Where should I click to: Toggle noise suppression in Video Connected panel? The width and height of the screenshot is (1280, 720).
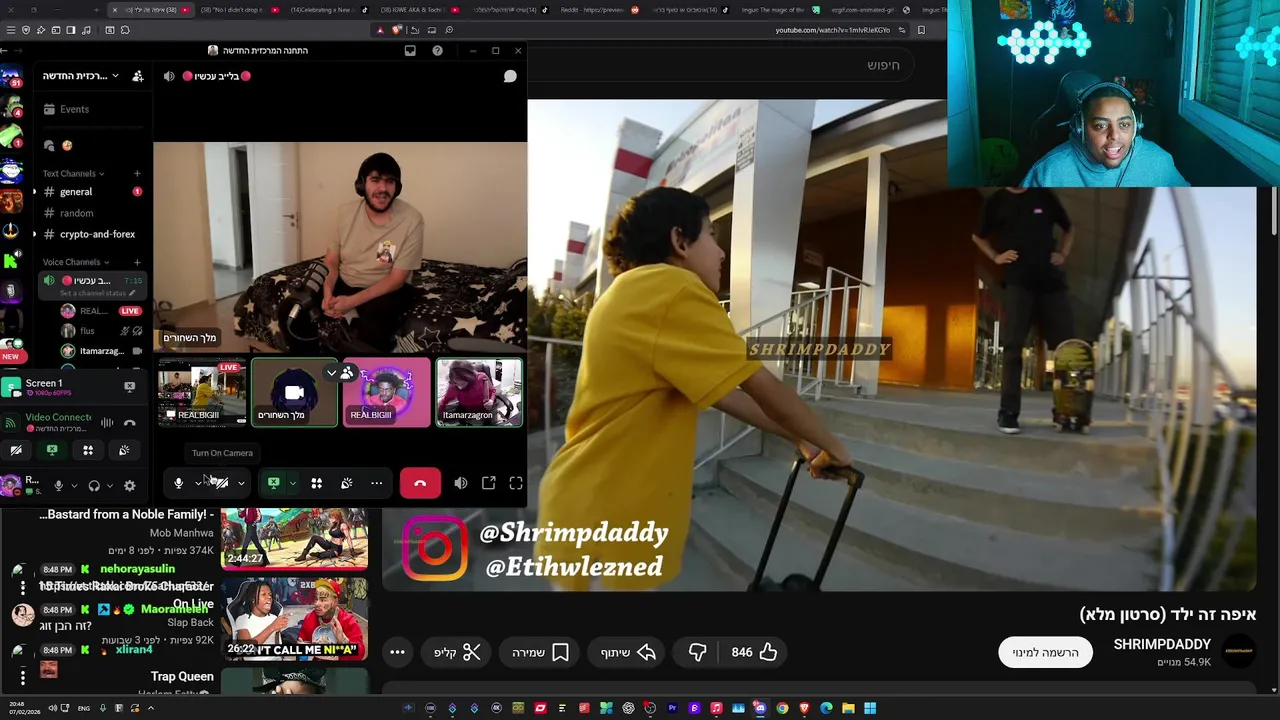point(107,422)
